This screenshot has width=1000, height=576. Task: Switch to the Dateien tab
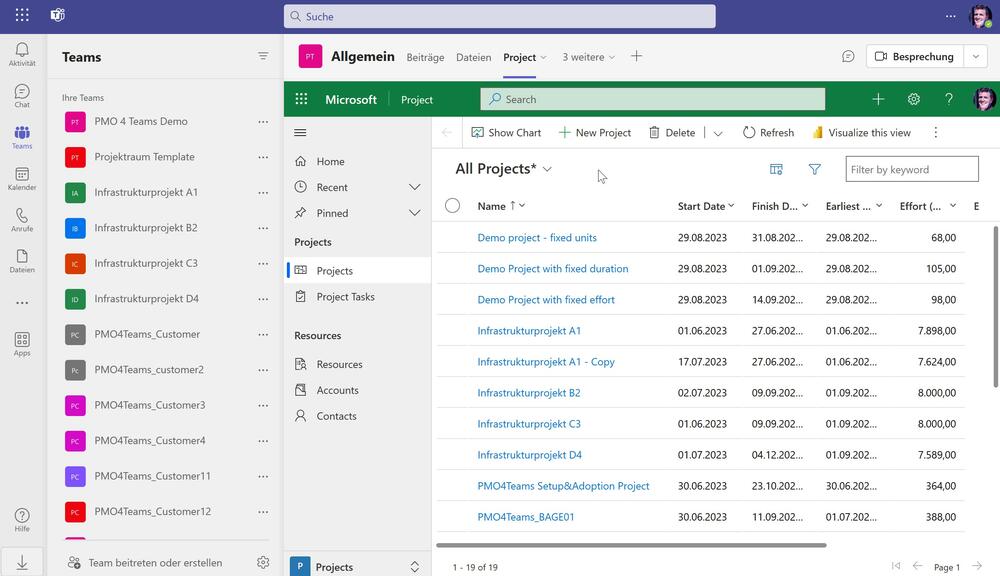(x=473, y=57)
